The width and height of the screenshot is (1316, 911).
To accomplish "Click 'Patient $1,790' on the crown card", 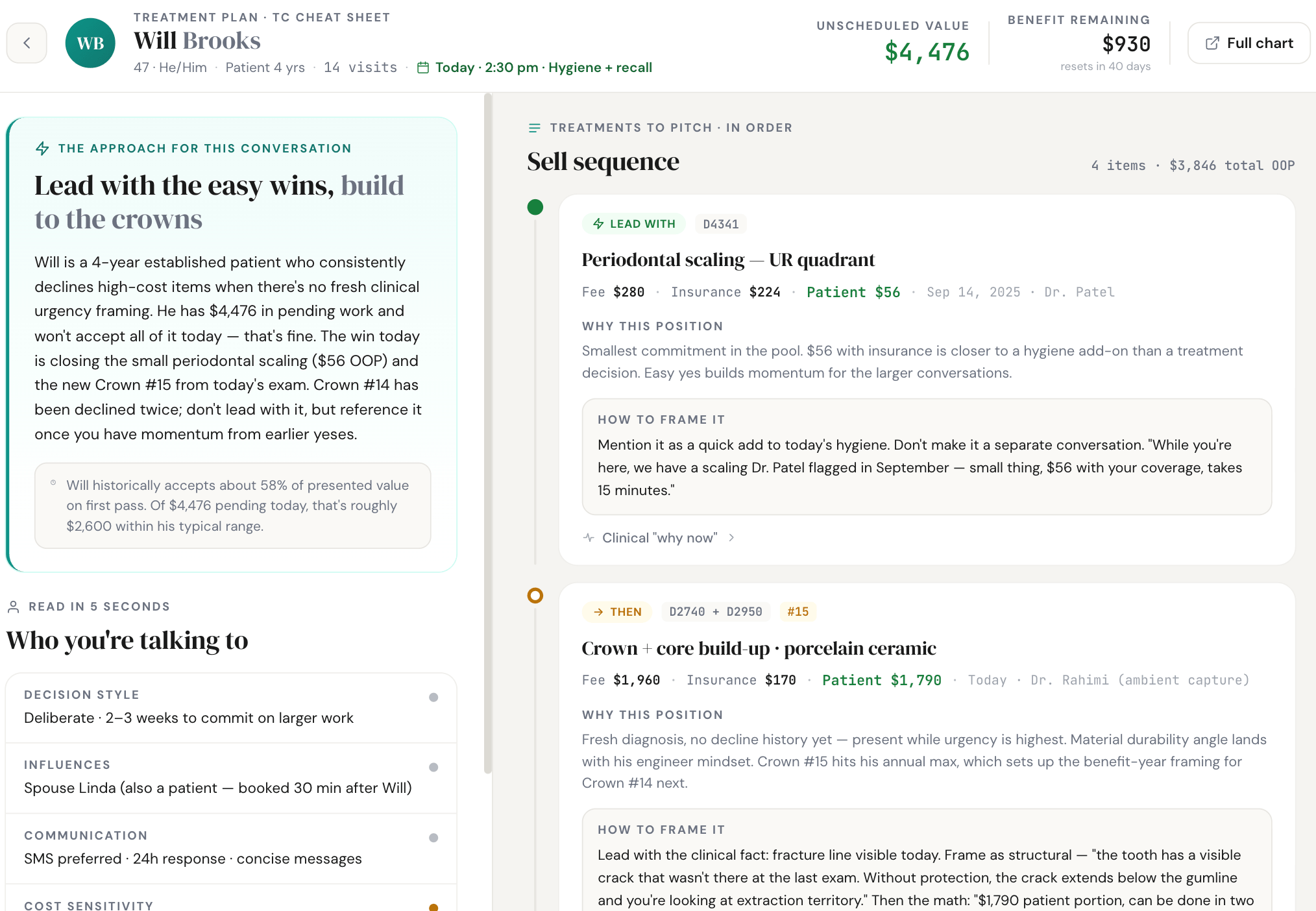I will click(x=882, y=680).
